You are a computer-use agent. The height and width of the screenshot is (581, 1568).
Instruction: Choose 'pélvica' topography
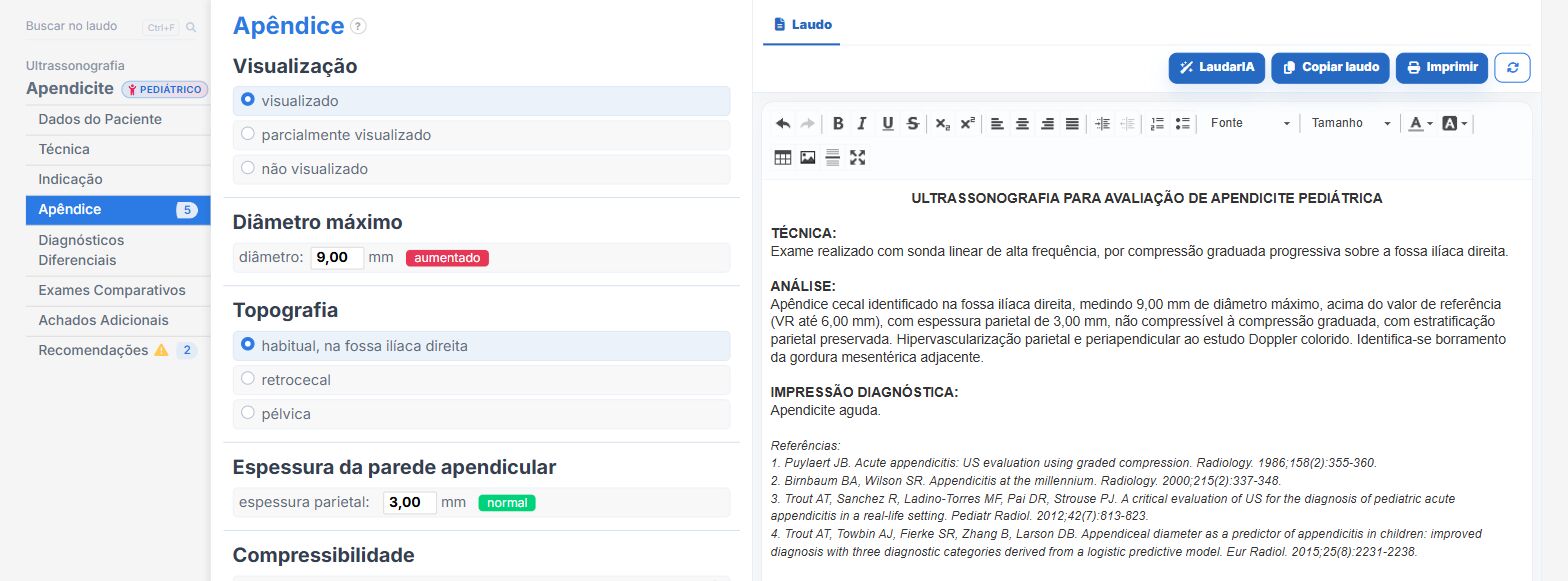(x=482, y=414)
